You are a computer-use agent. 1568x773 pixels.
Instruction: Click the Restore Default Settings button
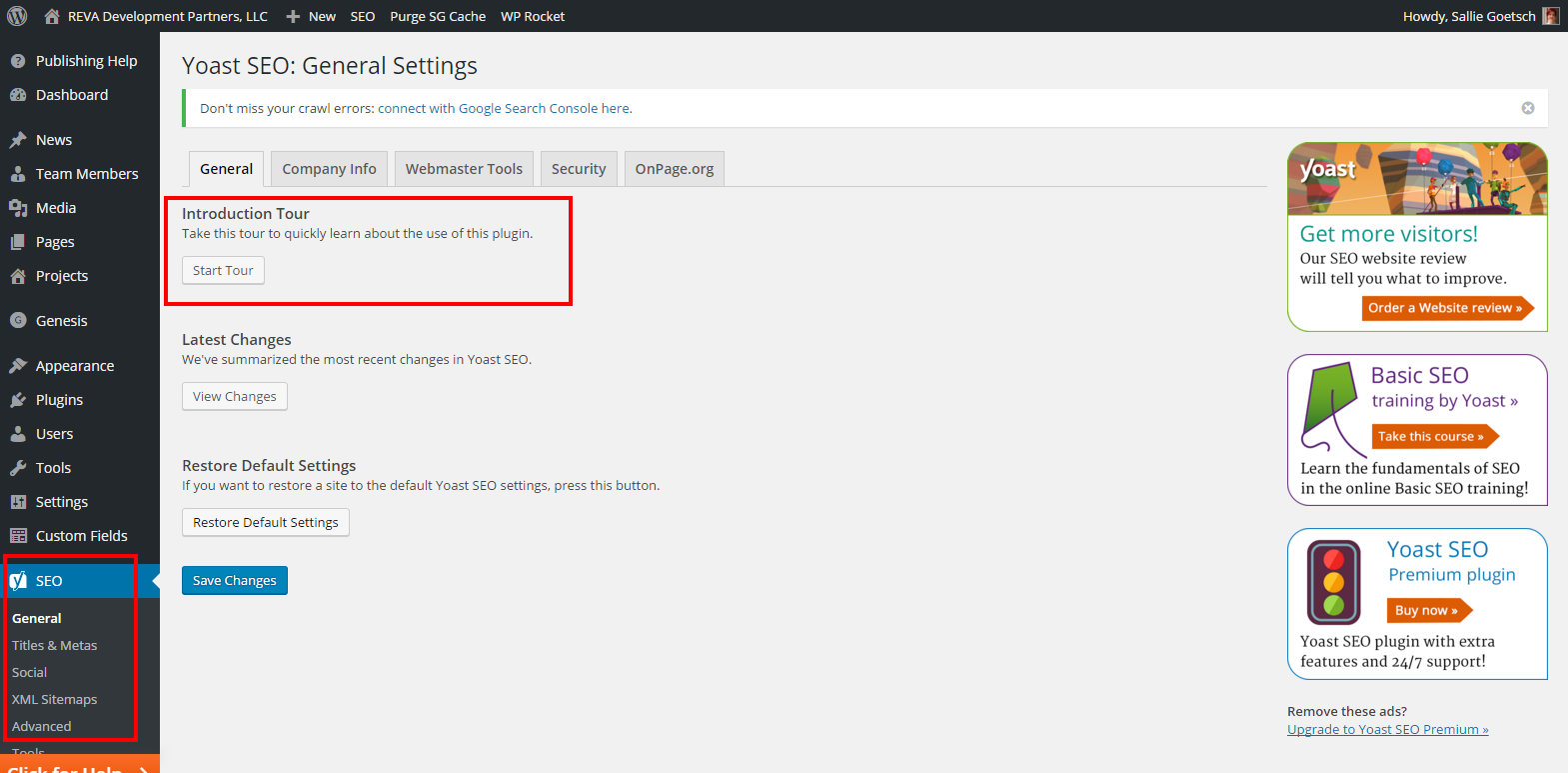coord(266,523)
